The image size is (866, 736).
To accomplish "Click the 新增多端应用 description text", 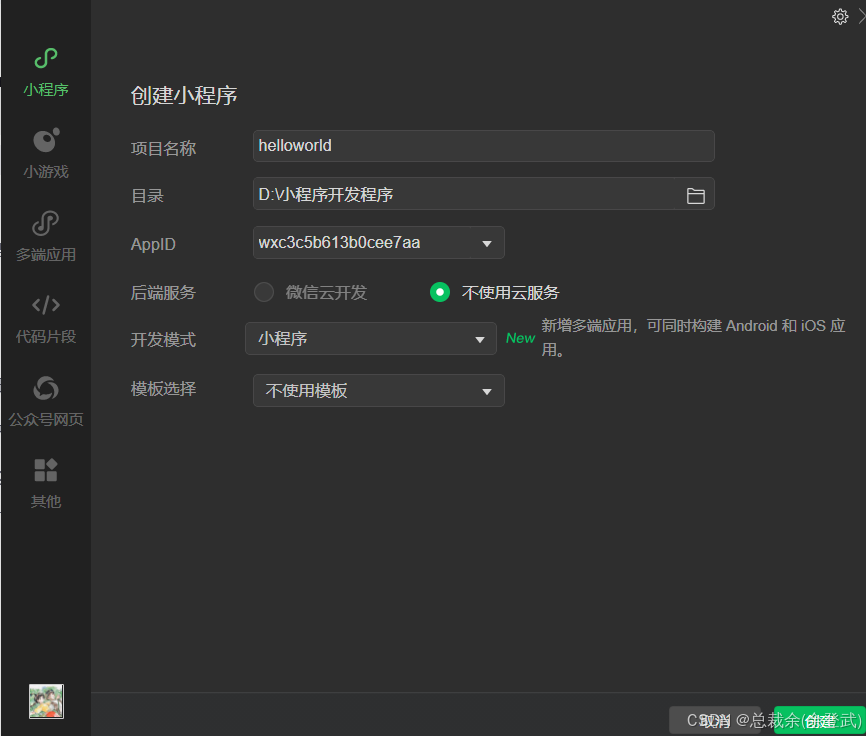I will pyautogui.click(x=693, y=337).
